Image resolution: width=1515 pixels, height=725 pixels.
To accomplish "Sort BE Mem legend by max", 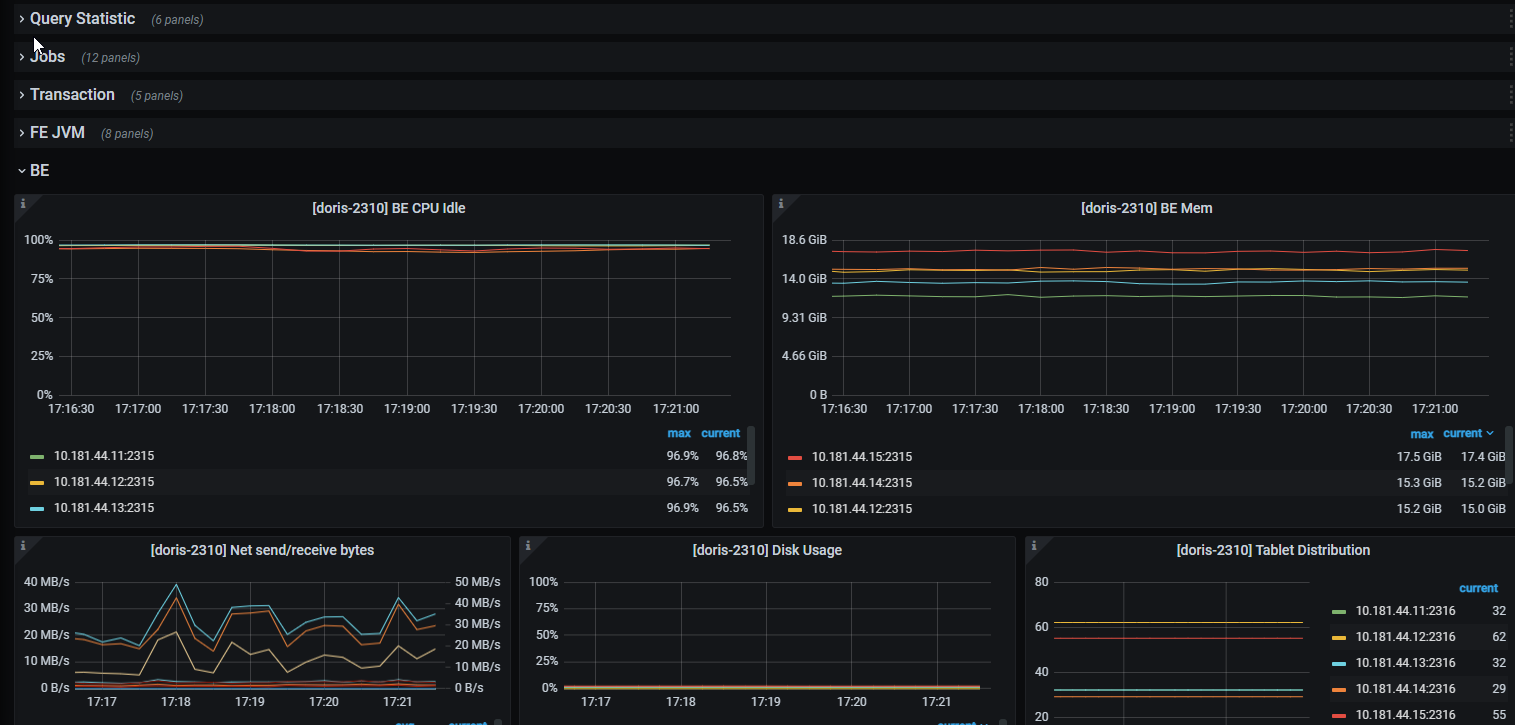I will [1422, 434].
